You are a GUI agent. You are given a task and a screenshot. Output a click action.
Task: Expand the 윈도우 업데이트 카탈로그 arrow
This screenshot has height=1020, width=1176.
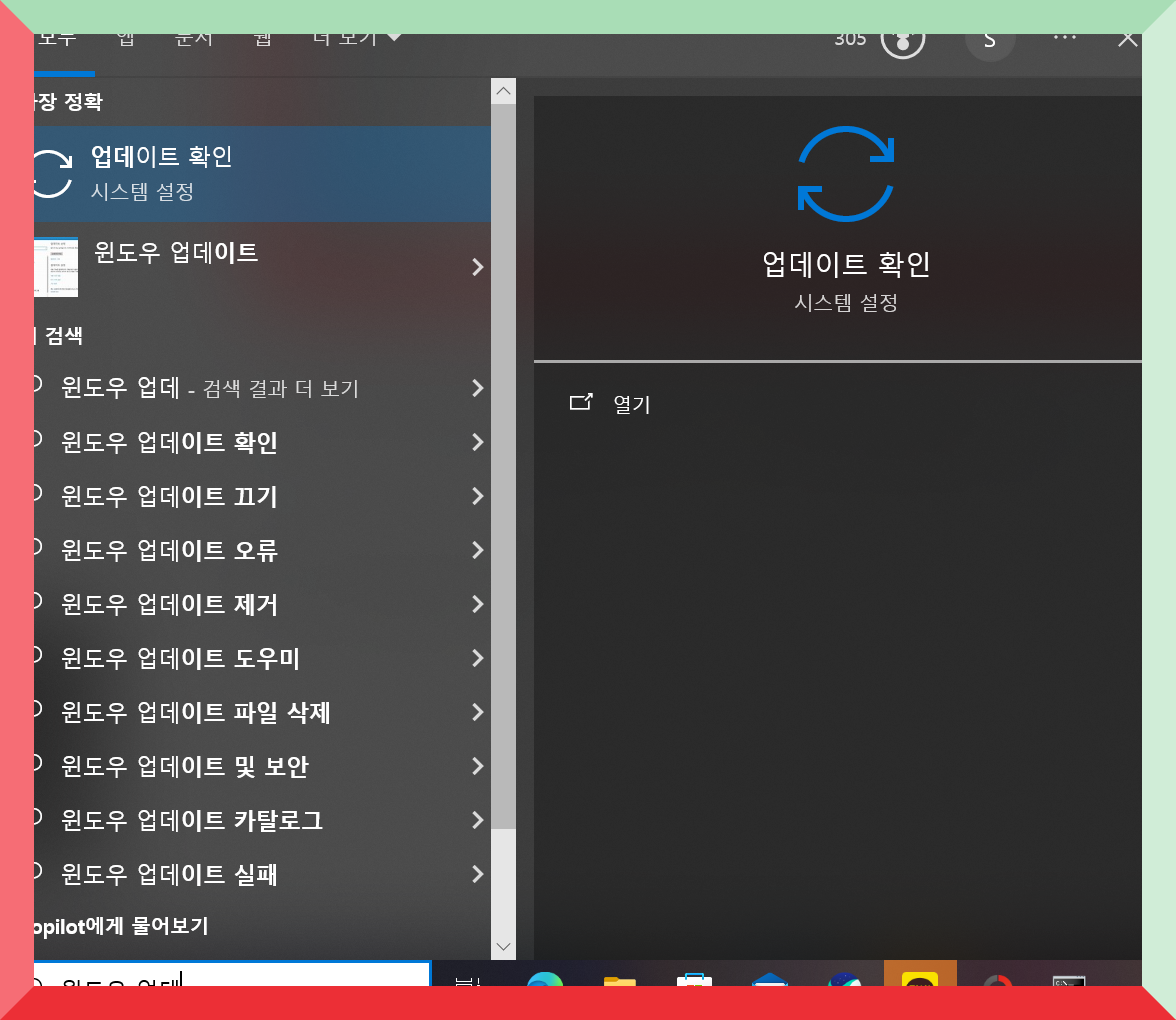click(477, 820)
